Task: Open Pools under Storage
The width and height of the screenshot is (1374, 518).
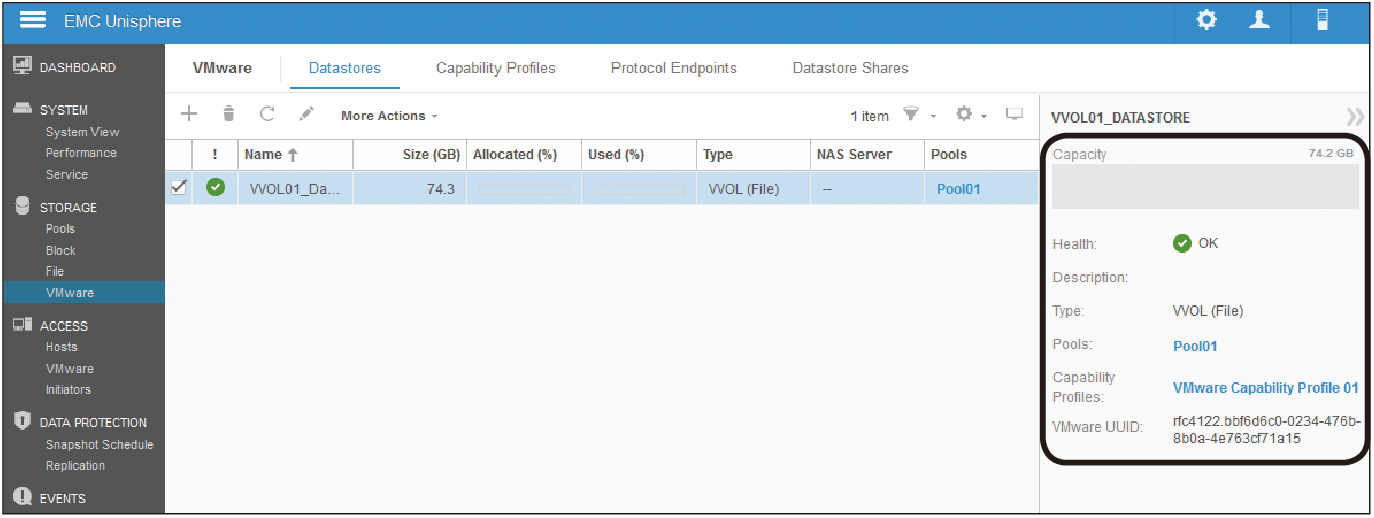Action: pyautogui.click(x=60, y=229)
